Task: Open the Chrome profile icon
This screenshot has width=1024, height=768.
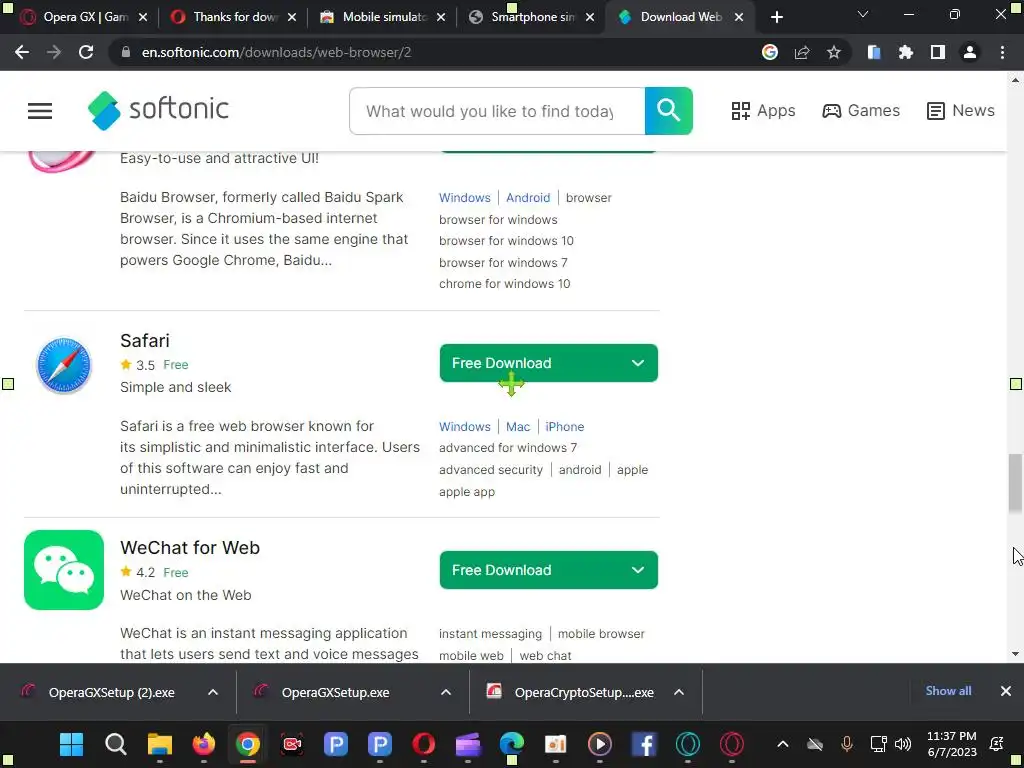Action: (970, 52)
